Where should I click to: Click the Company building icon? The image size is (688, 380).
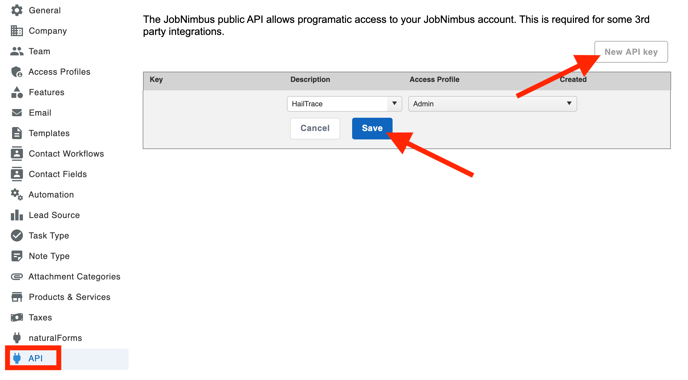[x=17, y=31]
